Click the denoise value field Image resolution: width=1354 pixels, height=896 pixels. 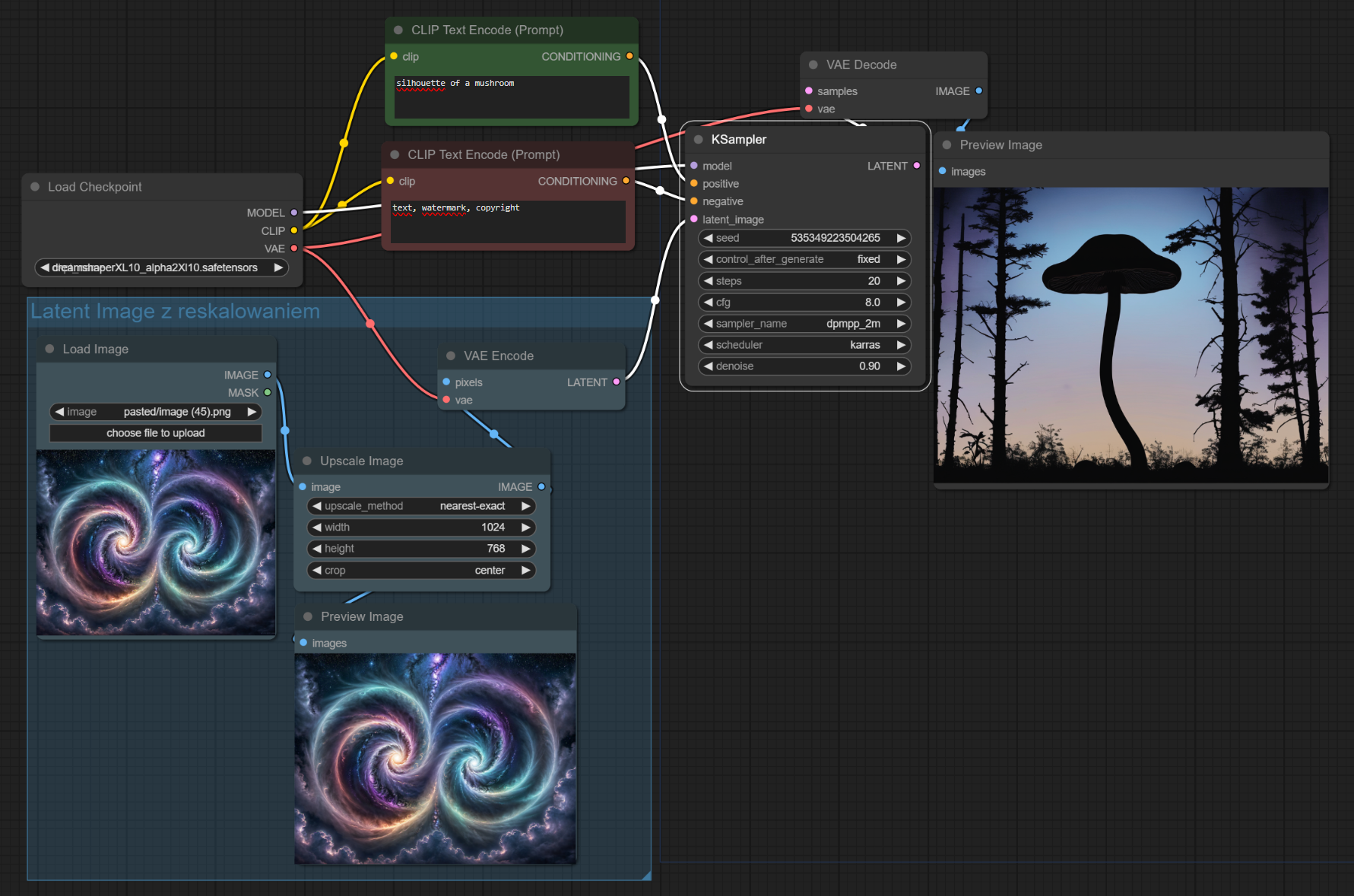click(804, 366)
